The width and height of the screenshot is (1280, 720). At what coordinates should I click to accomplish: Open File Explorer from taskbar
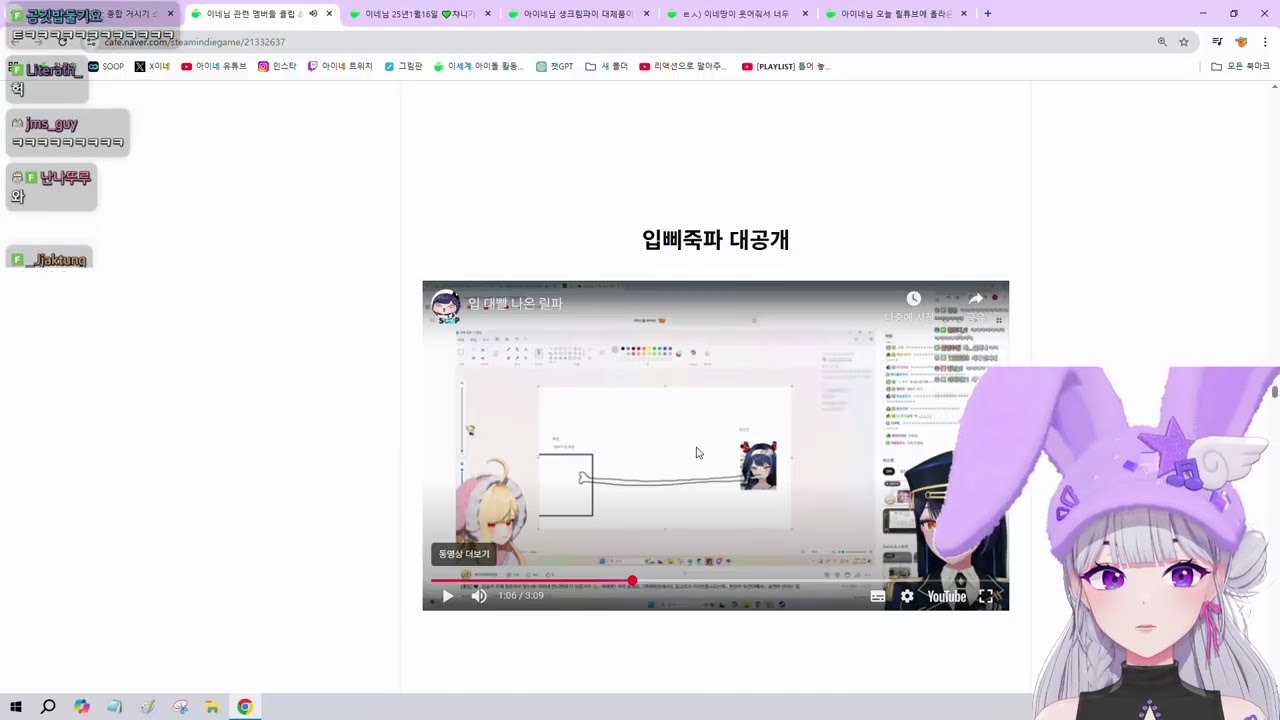click(212, 707)
